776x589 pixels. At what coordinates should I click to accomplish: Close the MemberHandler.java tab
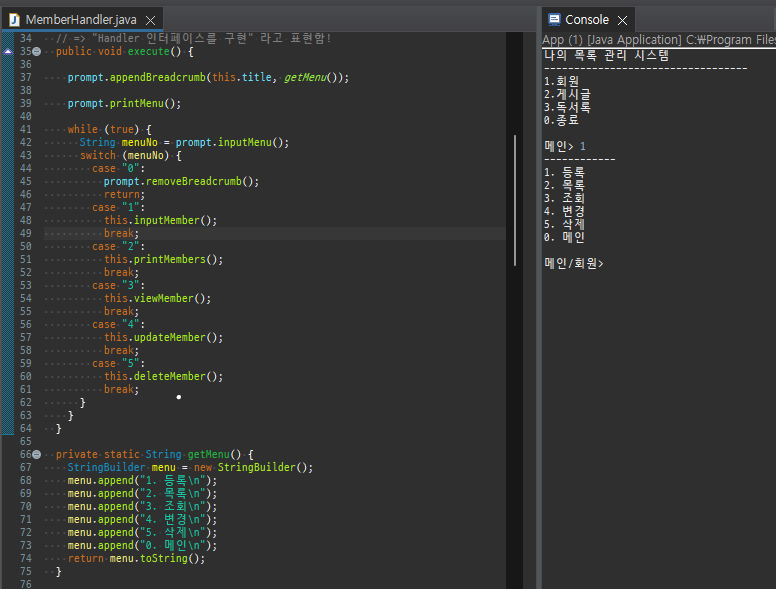(150, 20)
